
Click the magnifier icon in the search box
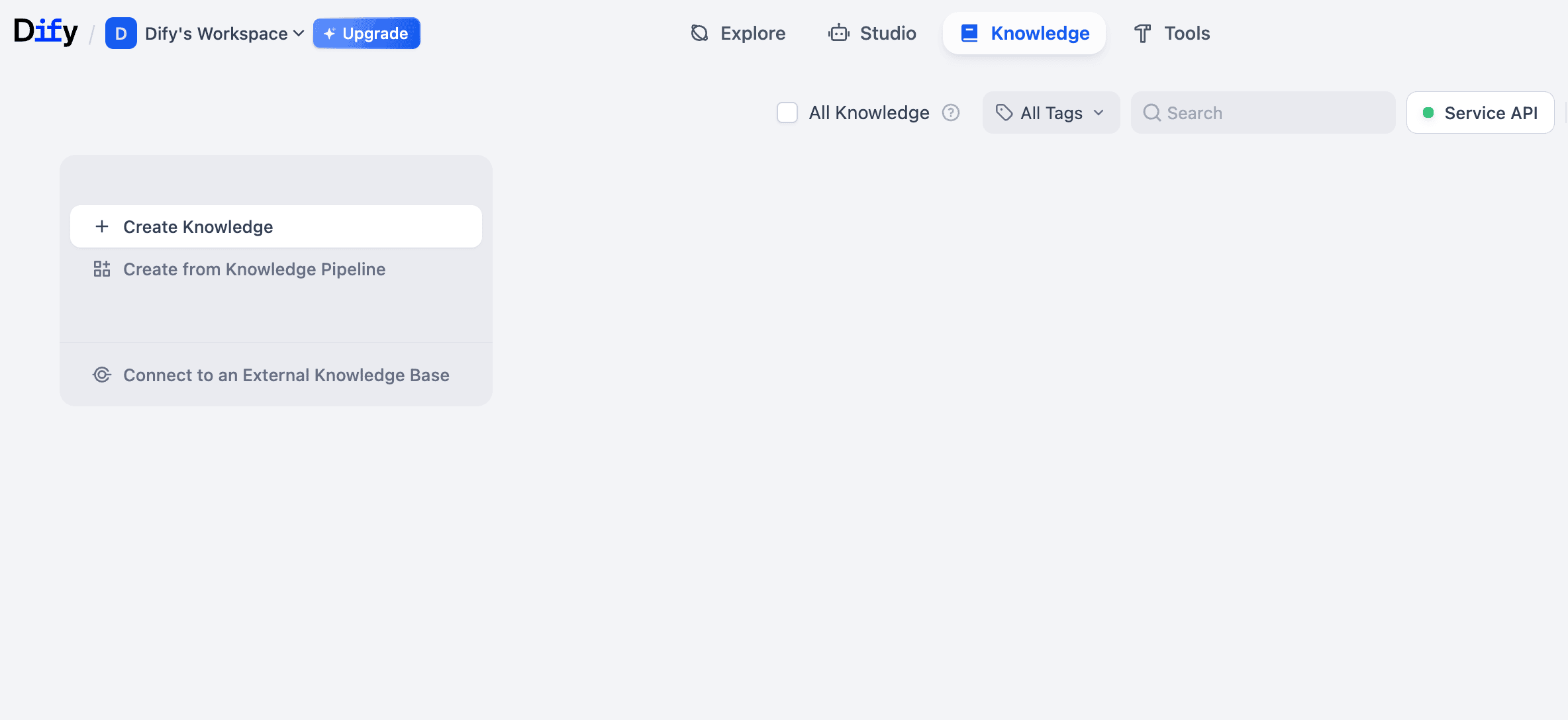point(1152,112)
